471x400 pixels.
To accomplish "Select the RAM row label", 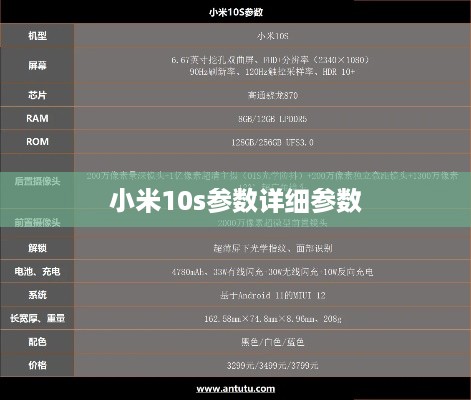I will coord(37,118).
